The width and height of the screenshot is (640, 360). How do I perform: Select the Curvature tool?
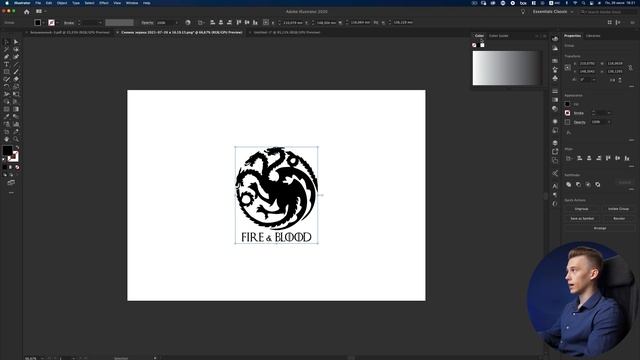16,57
